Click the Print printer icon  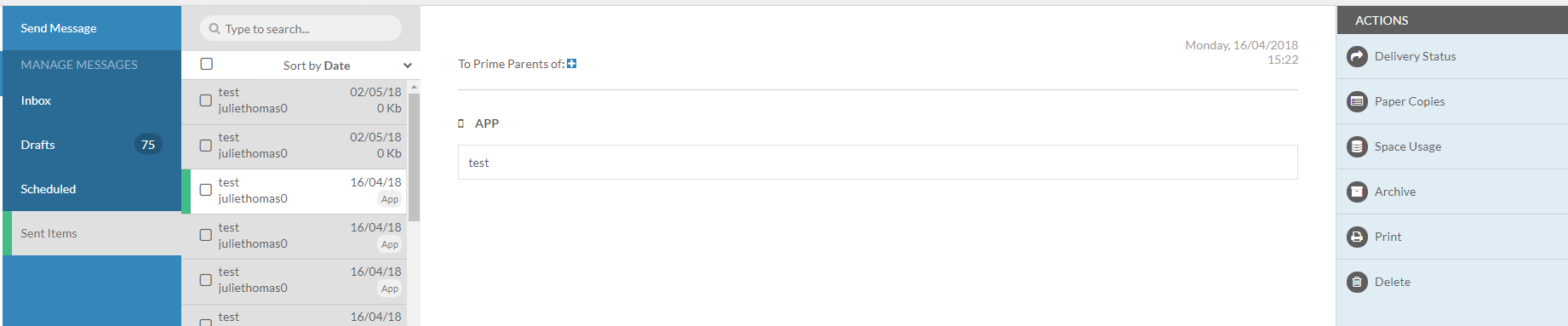tap(1357, 237)
